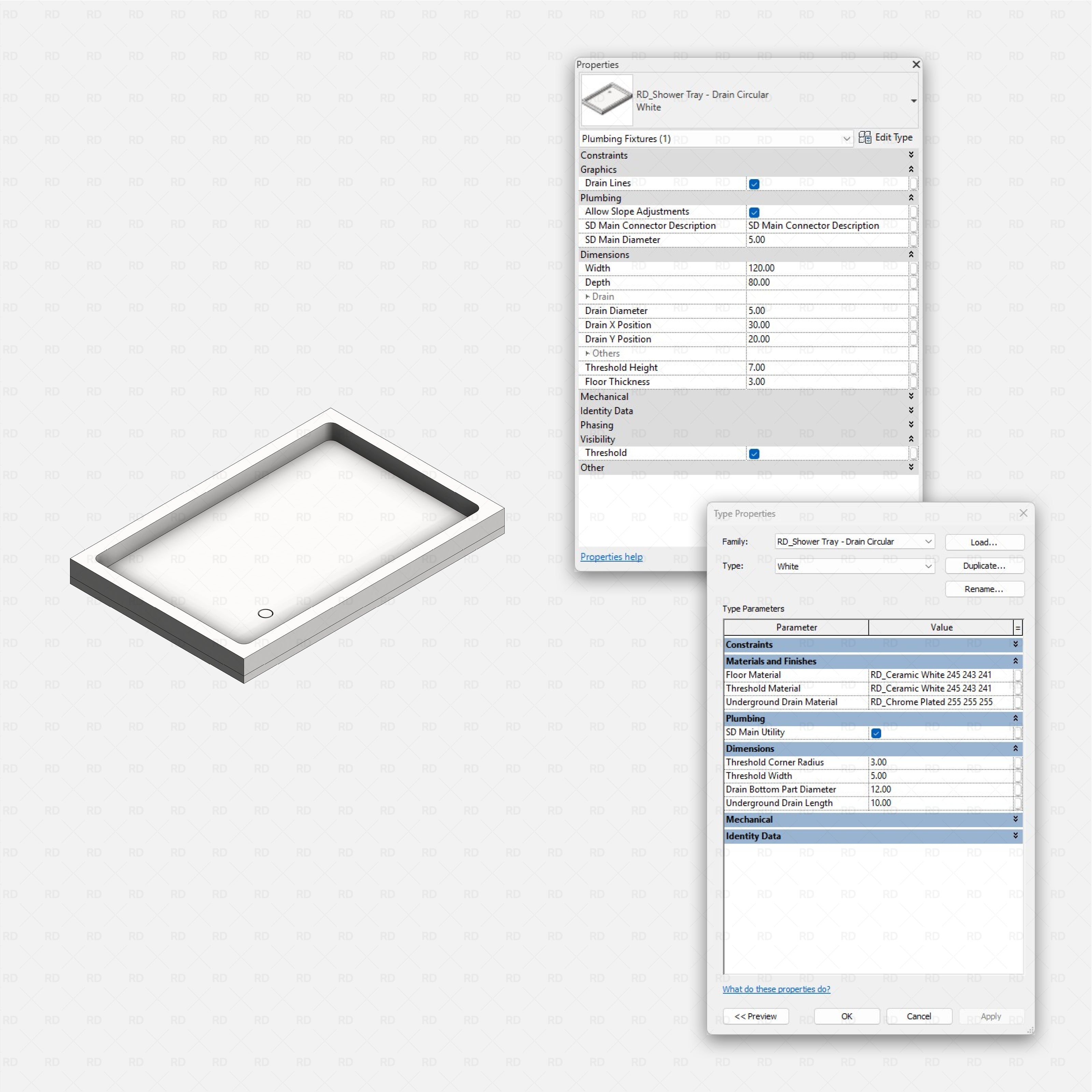Select the circular drain on the shower tray
The width and height of the screenshot is (1092, 1092).
point(265,614)
